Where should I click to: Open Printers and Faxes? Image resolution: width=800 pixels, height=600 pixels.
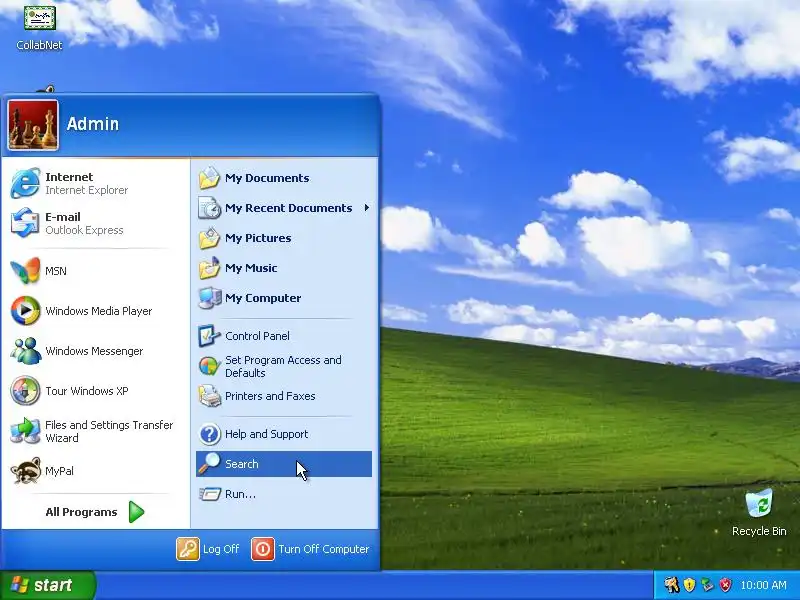[284, 396]
